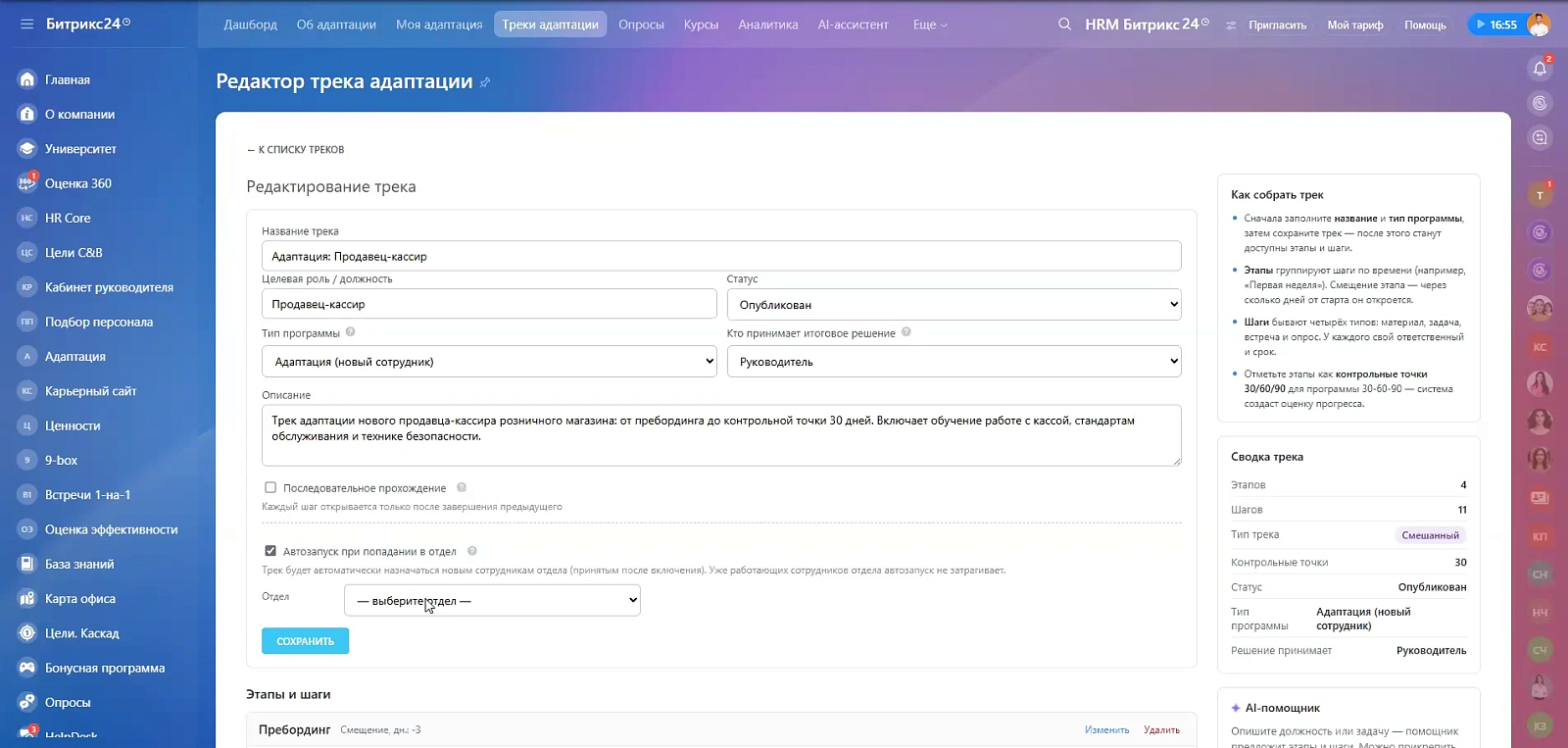Image resolution: width=1568 pixels, height=748 pixels.
Task: Click the Название трека input field
Action: point(721,256)
